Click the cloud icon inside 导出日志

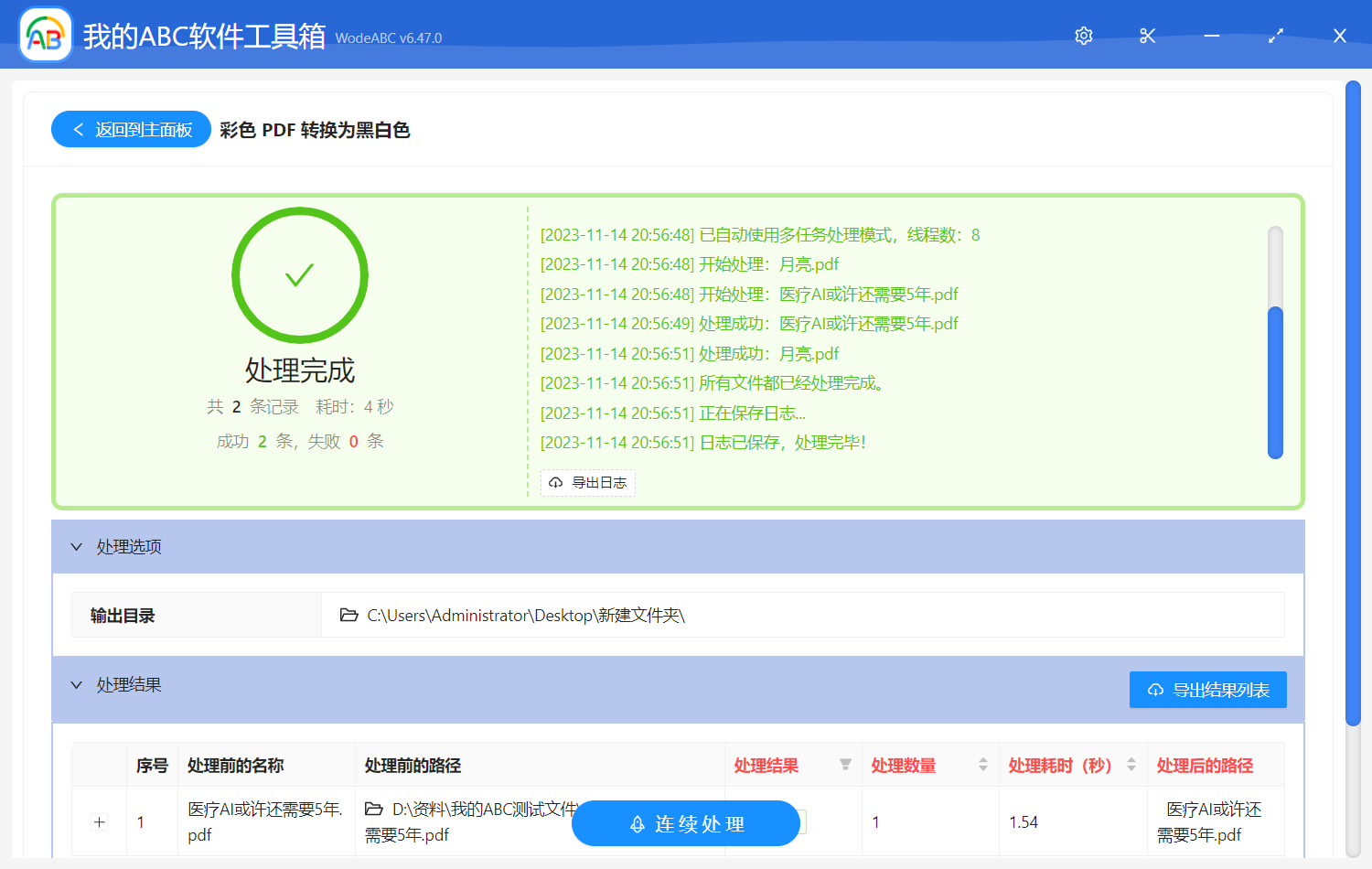(x=556, y=483)
